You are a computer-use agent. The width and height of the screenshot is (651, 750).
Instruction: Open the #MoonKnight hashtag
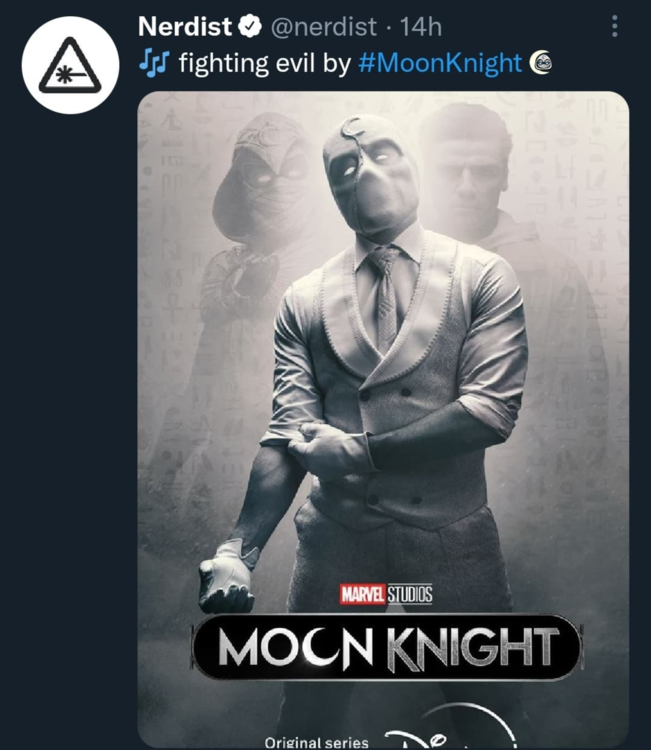point(439,64)
